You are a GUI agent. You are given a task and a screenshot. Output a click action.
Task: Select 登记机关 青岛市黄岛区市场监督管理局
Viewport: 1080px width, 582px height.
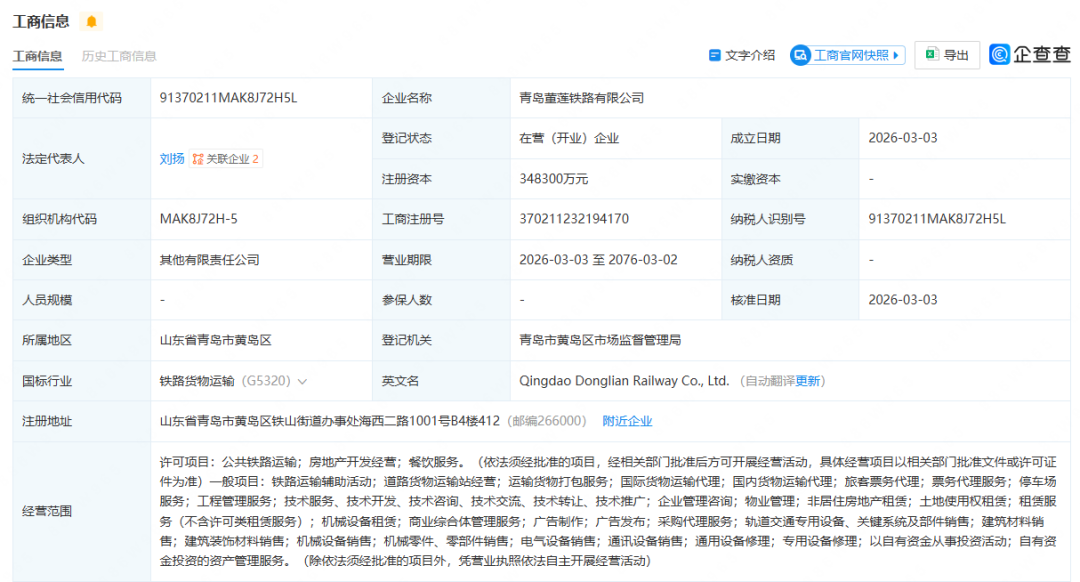[x=600, y=340]
